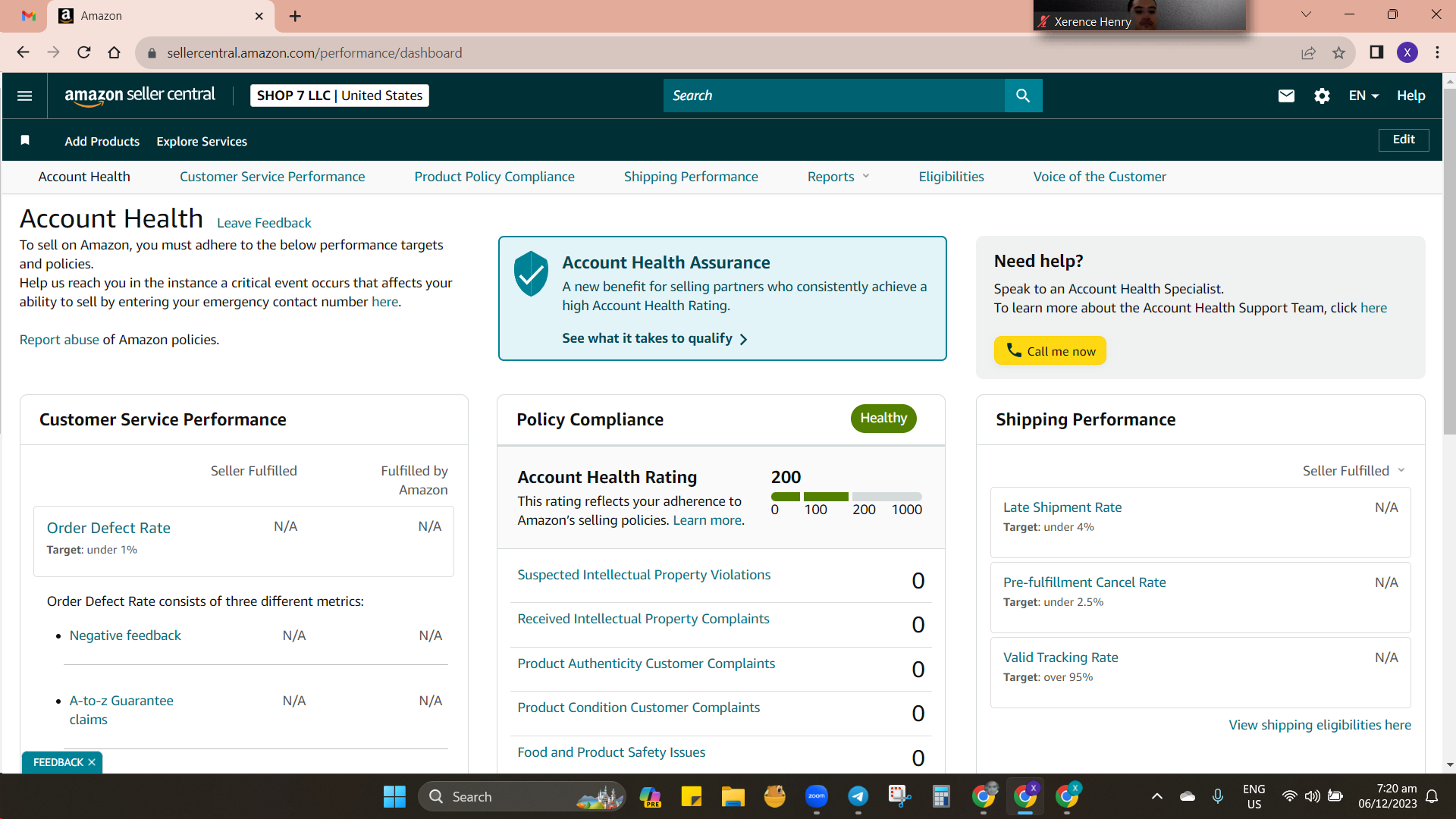Bookmark this page with the star

1338,52
